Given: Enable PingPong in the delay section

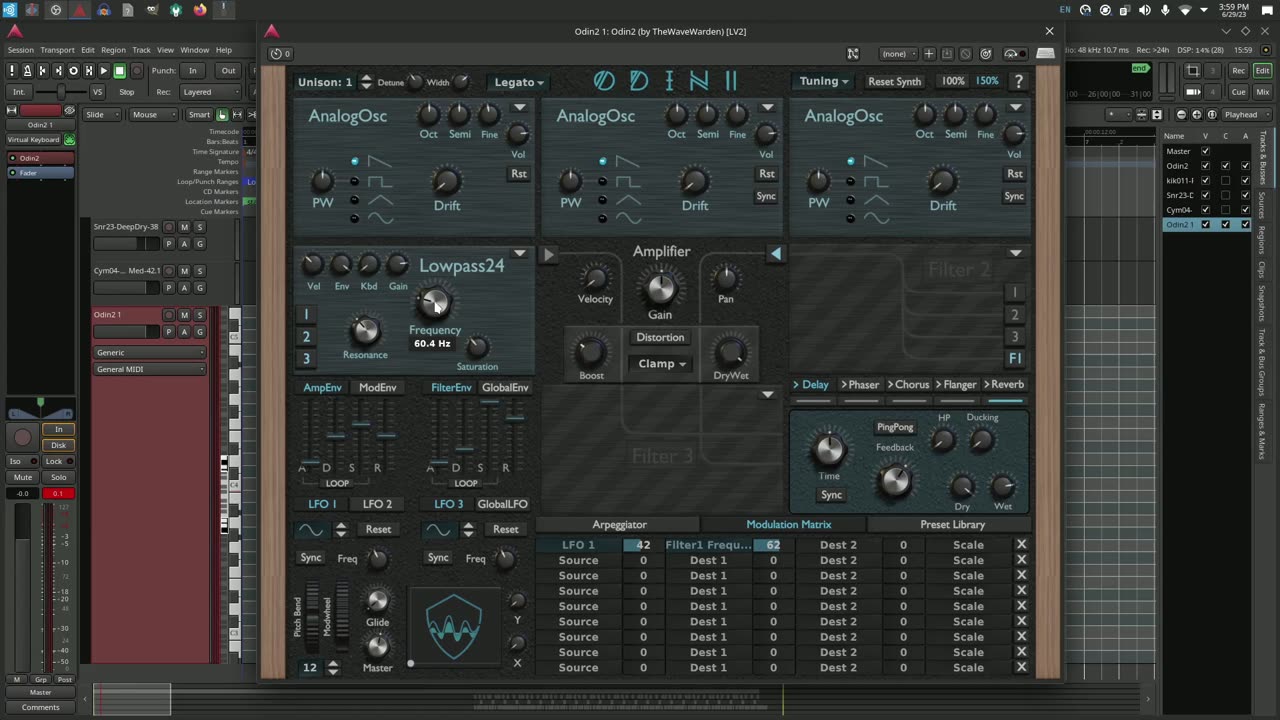Looking at the screenshot, I should pos(895,427).
